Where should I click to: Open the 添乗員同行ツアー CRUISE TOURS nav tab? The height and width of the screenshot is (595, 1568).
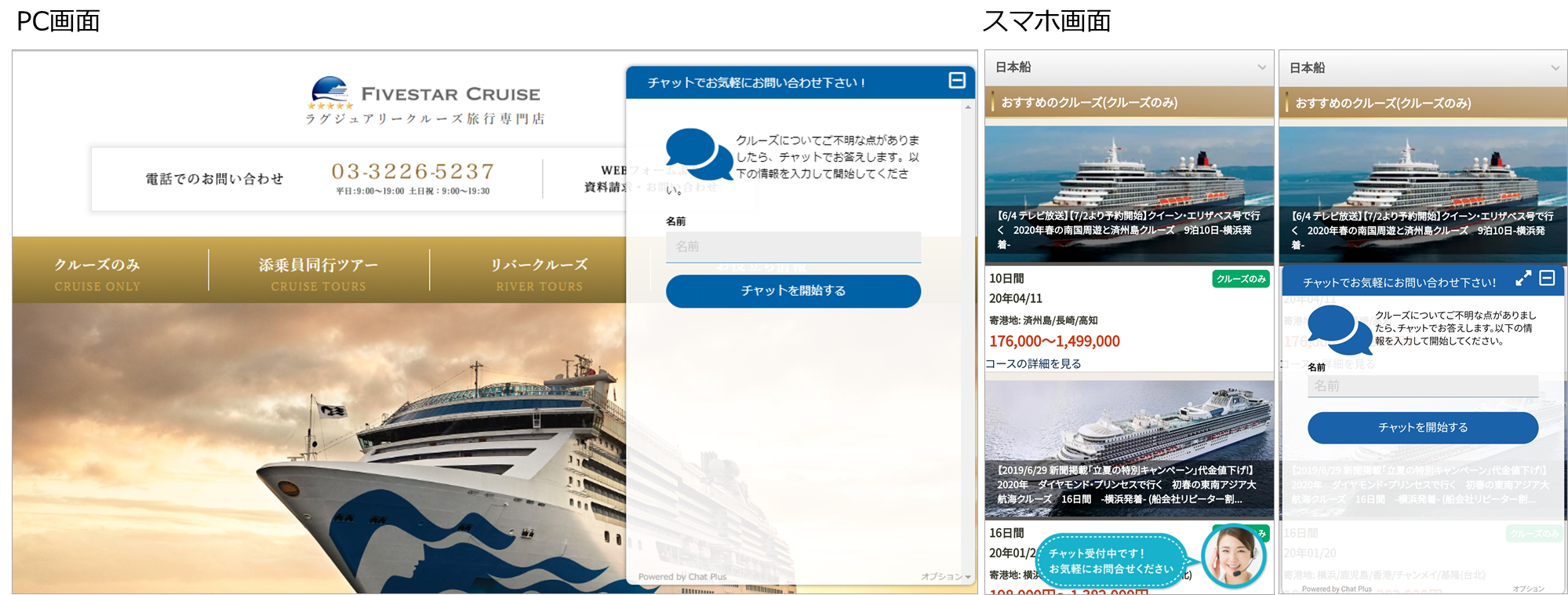[x=318, y=274]
